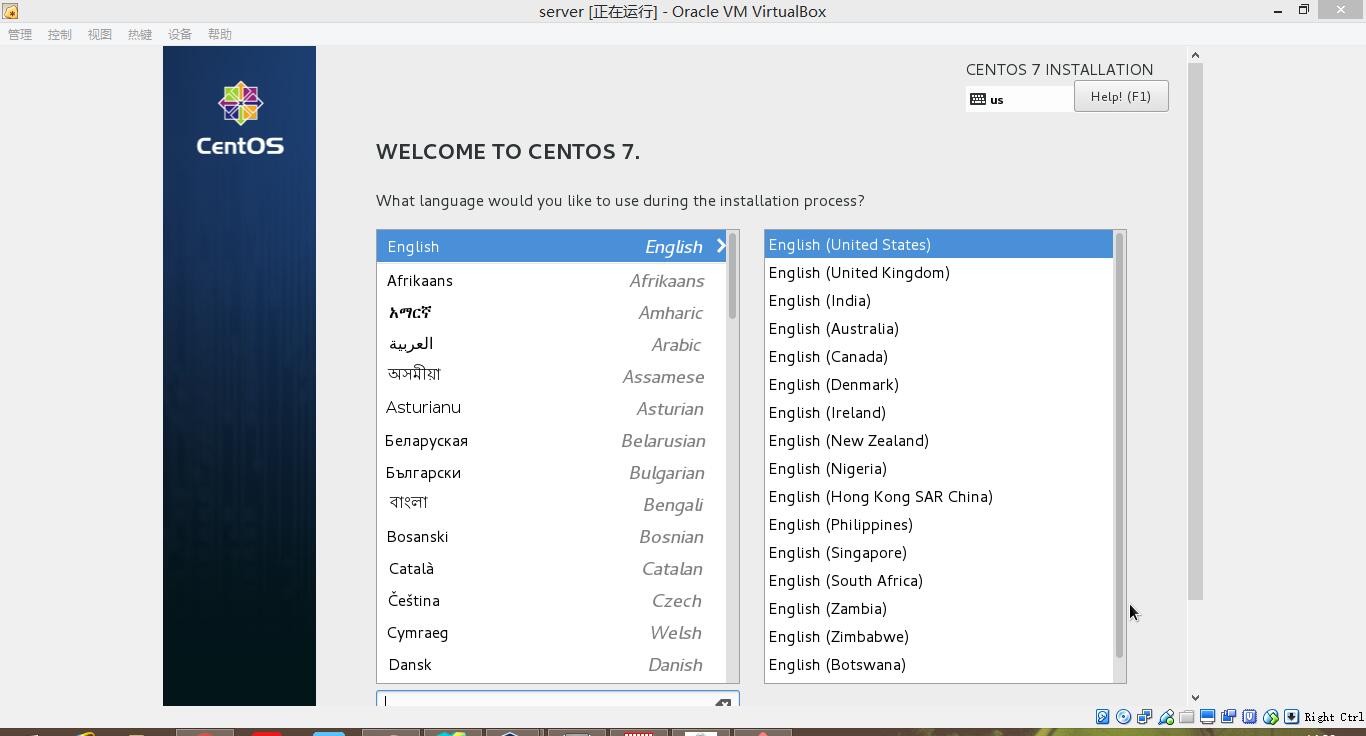This screenshot has width=1366, height=736.
Task: Click the Right Ctrl host key label
Action: (x=1334, y=717)
